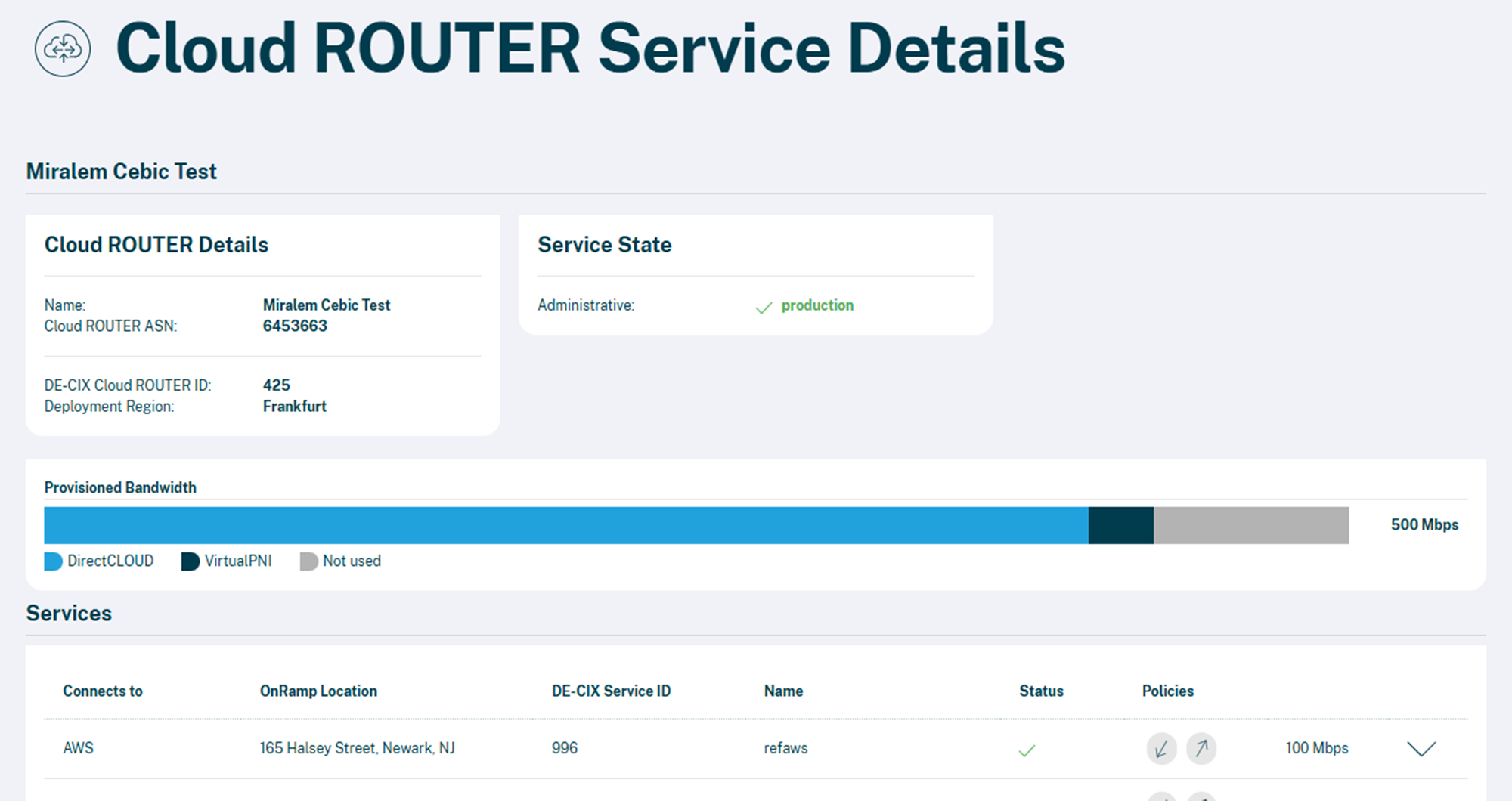Expand the AWS refaws service row
This screenshot has width=1512, height=801.
(1421, 749)
